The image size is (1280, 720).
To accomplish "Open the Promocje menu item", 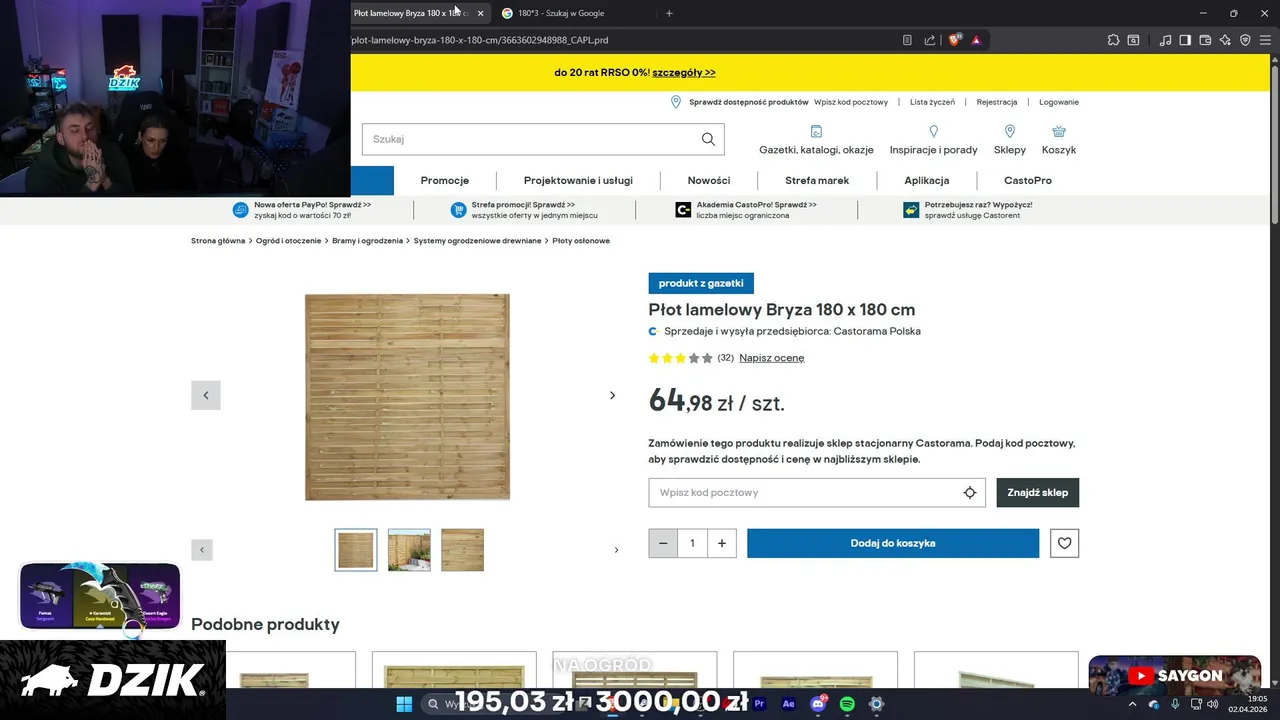I will point(445,181).
